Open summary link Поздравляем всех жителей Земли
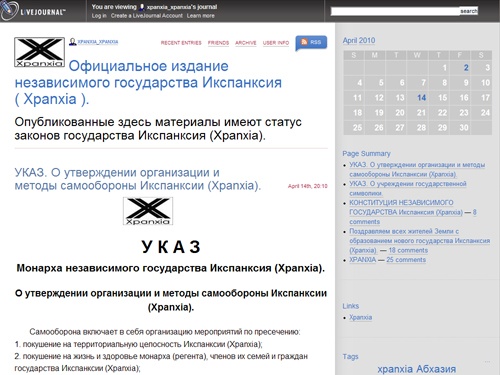This screenshot has width=500, height=375. click(x=419, y=240)
